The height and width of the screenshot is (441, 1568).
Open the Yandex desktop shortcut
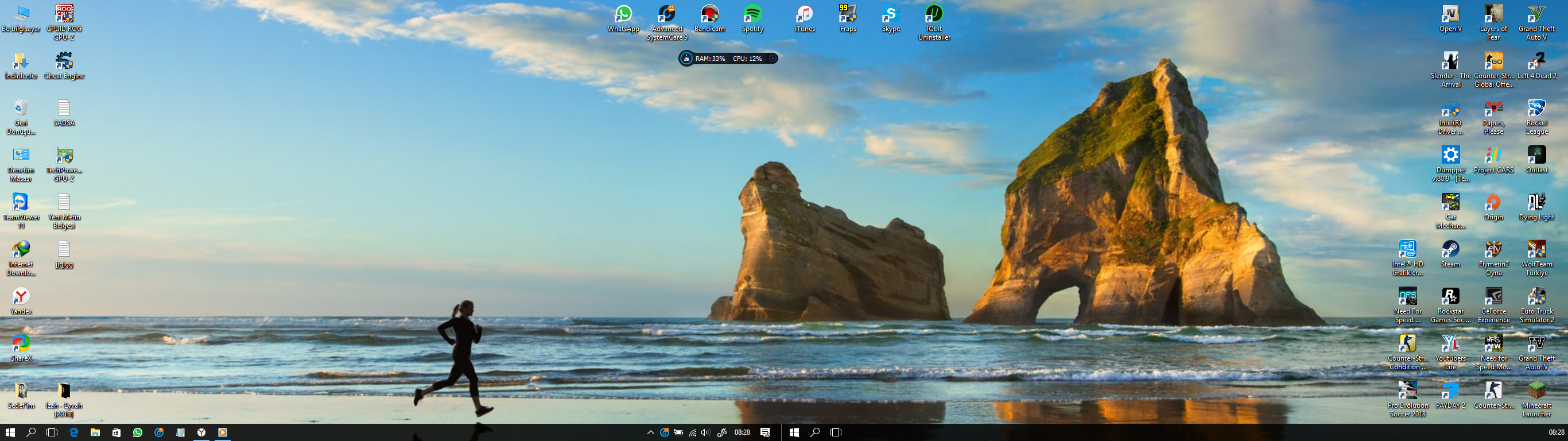21,301
